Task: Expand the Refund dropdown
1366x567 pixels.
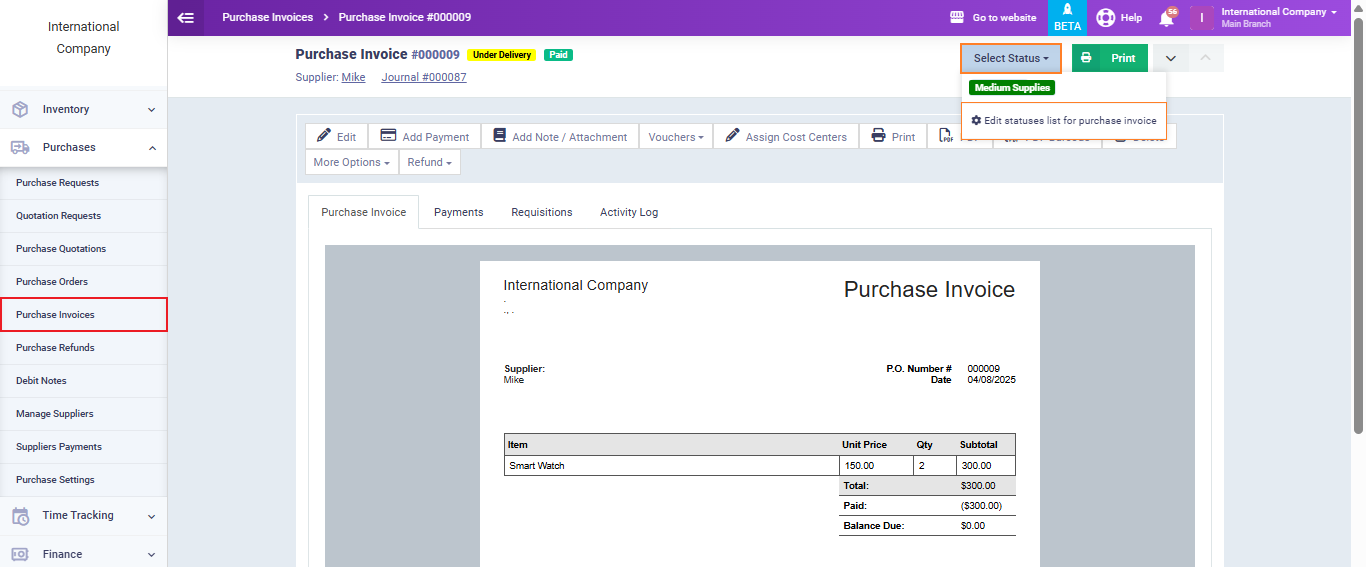Action: pyautogui.click(x=429, y=162)
